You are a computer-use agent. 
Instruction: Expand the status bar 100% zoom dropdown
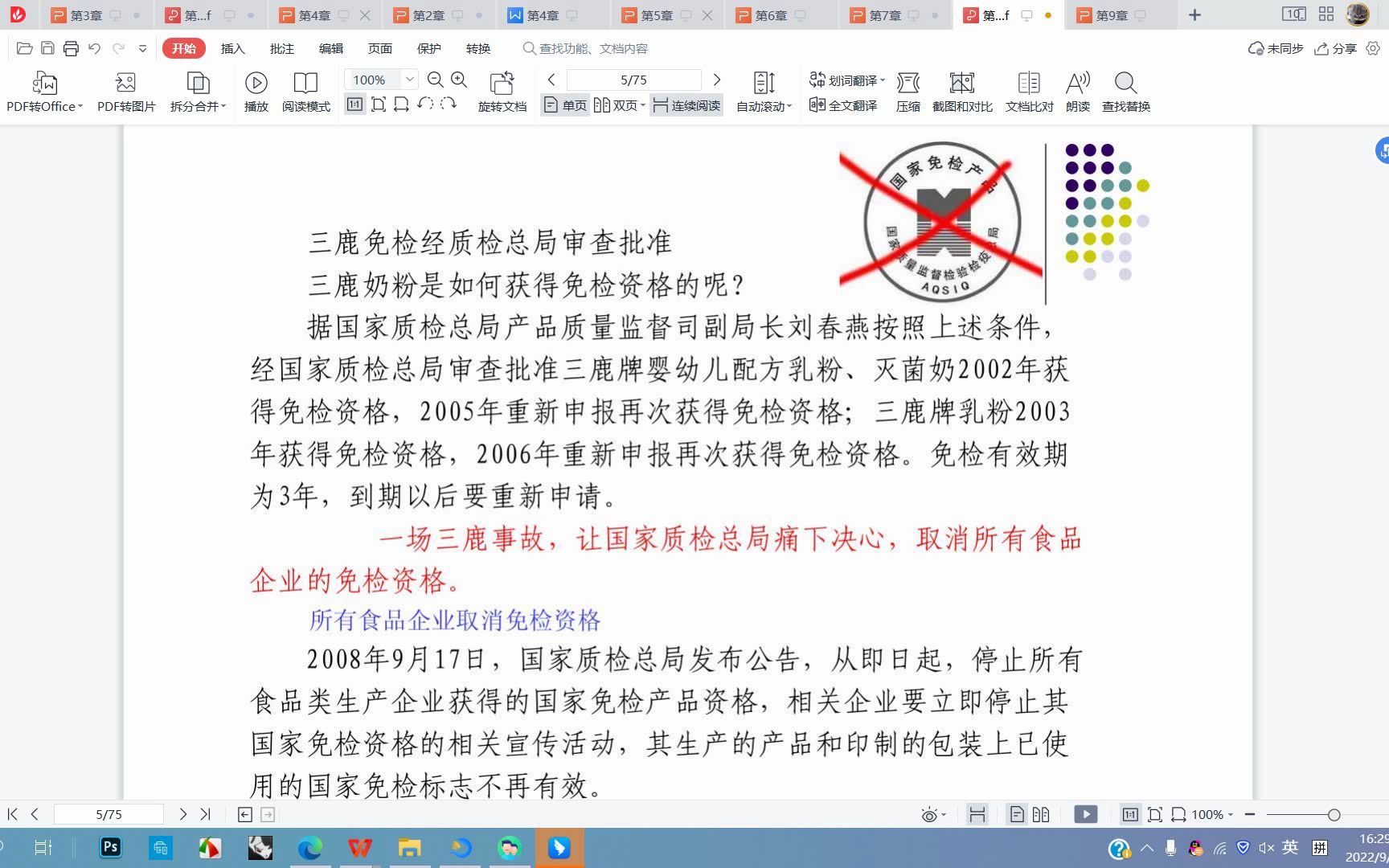[x=1231, y=814]
